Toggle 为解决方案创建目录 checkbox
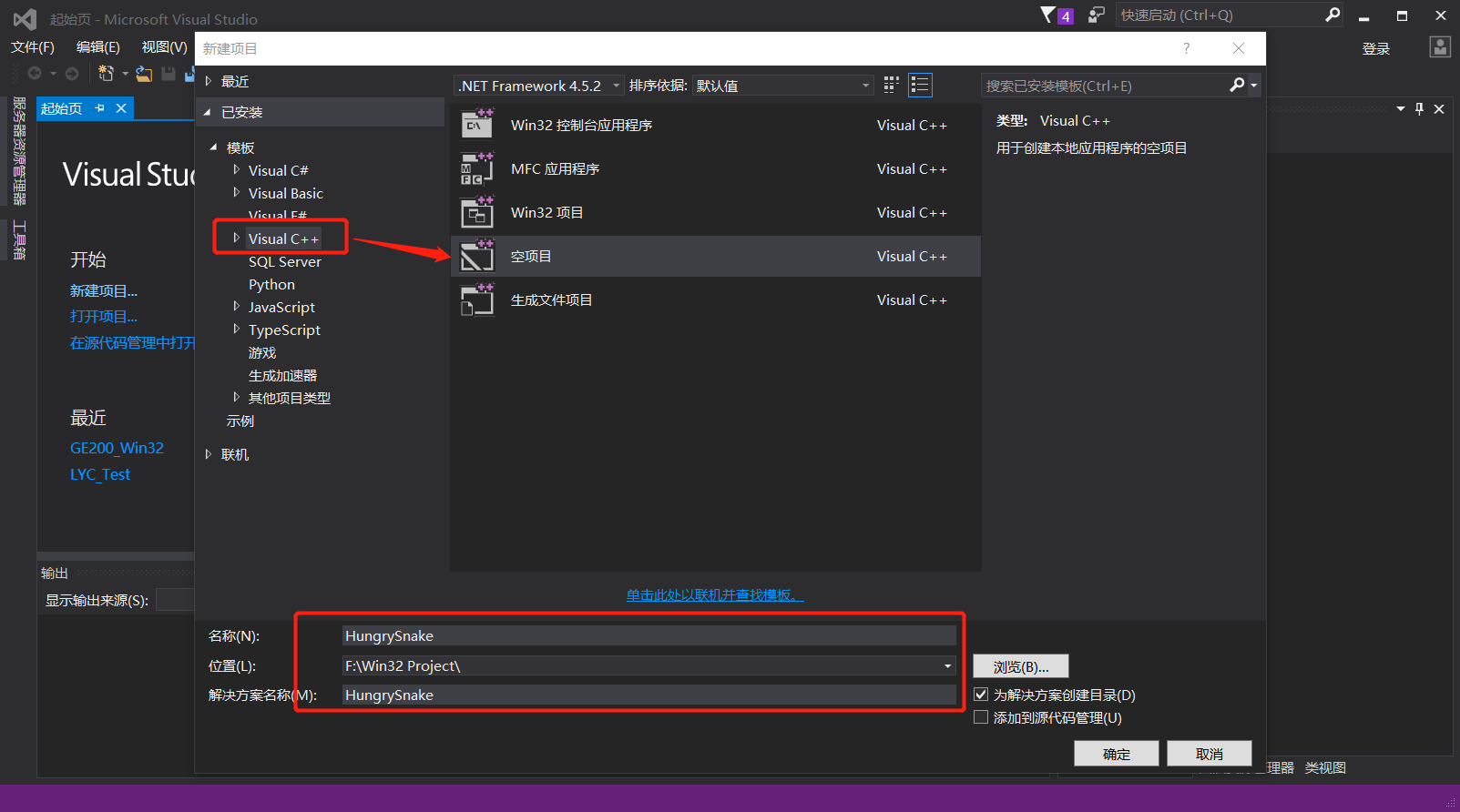This screenshot has height=812, width=1460. click(x=981, y=695)
